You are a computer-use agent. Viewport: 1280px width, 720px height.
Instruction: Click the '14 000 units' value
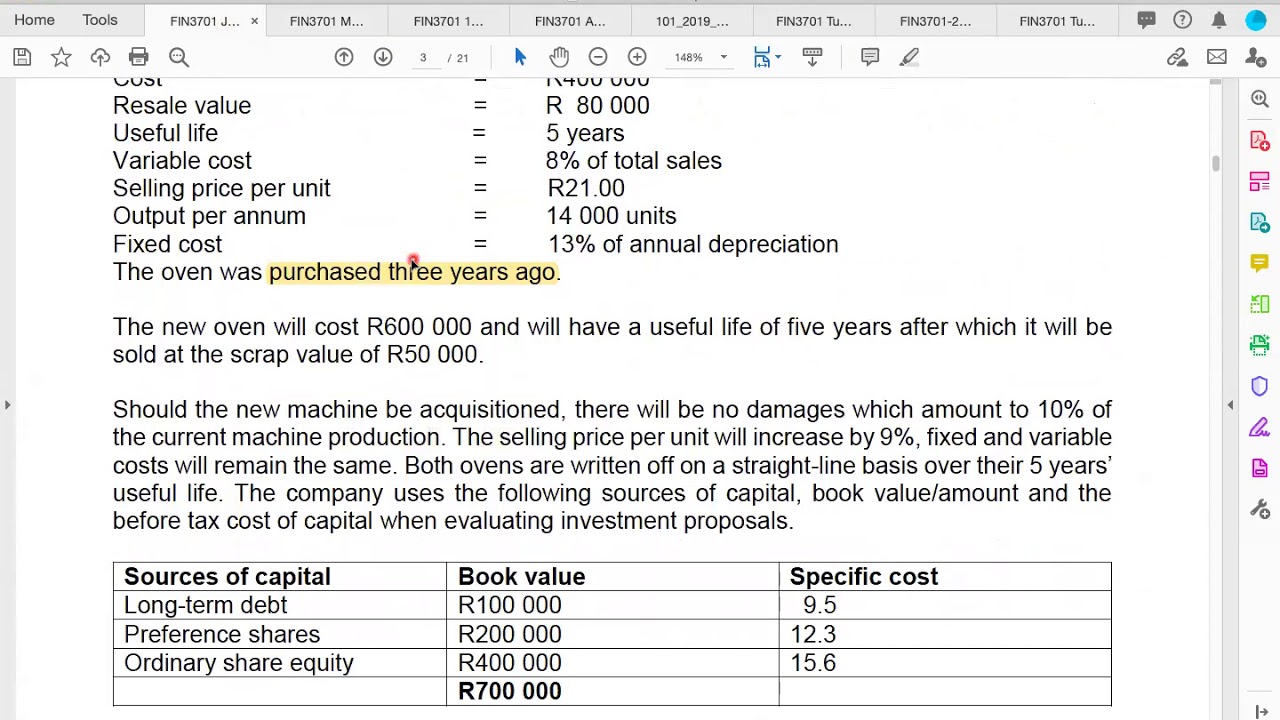(x=611, y=216)
